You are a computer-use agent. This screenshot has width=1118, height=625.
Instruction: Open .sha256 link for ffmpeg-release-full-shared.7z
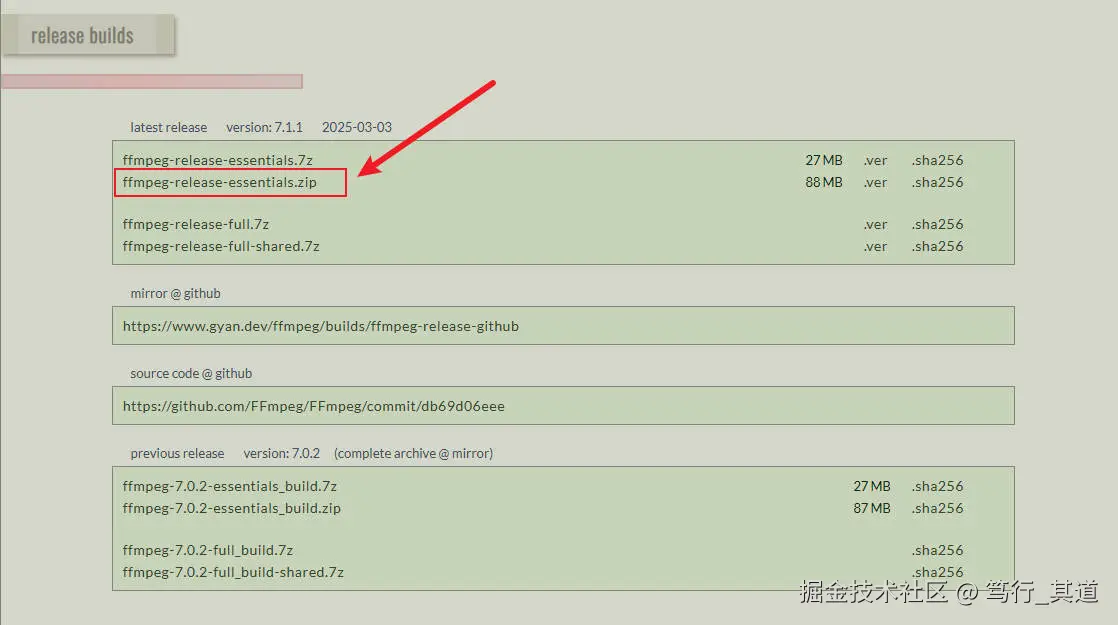(x=937, y=247)
